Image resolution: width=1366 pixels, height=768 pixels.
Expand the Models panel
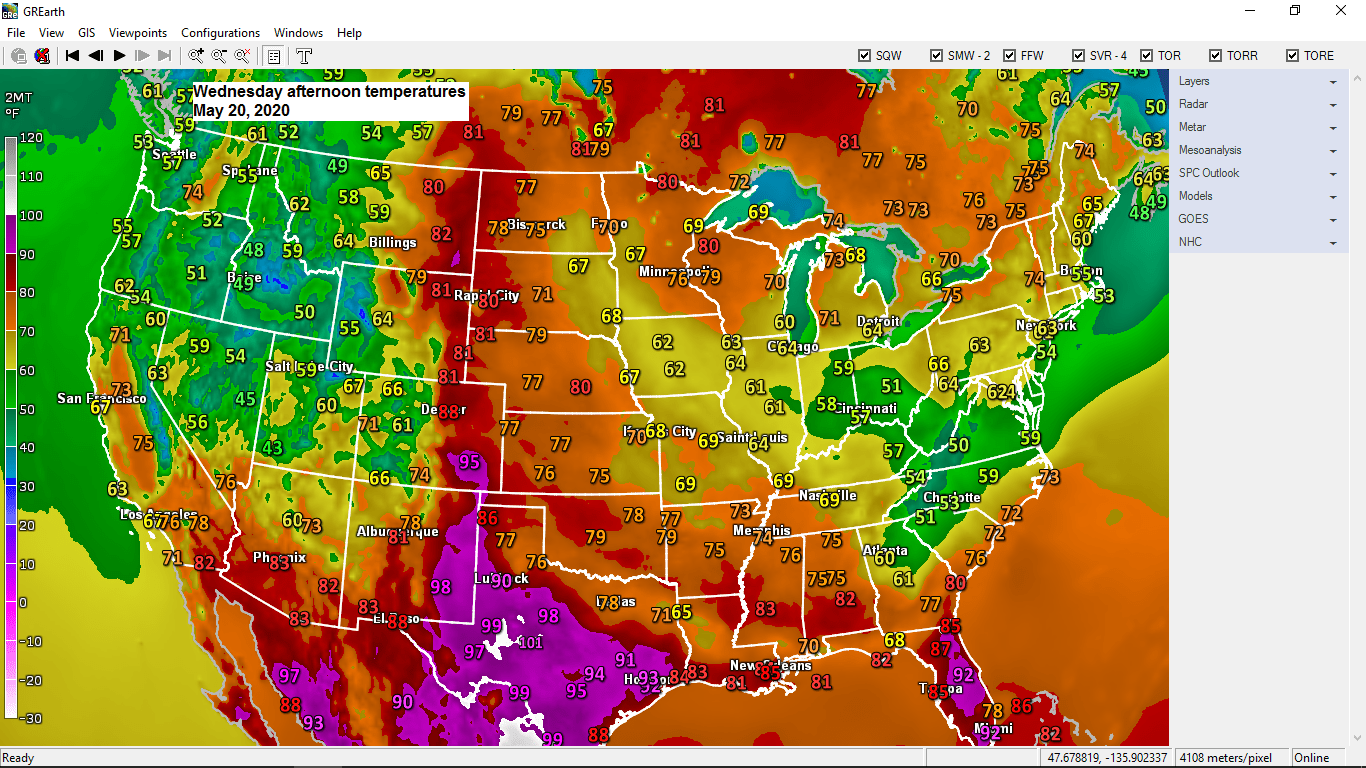click(1258, 196)
